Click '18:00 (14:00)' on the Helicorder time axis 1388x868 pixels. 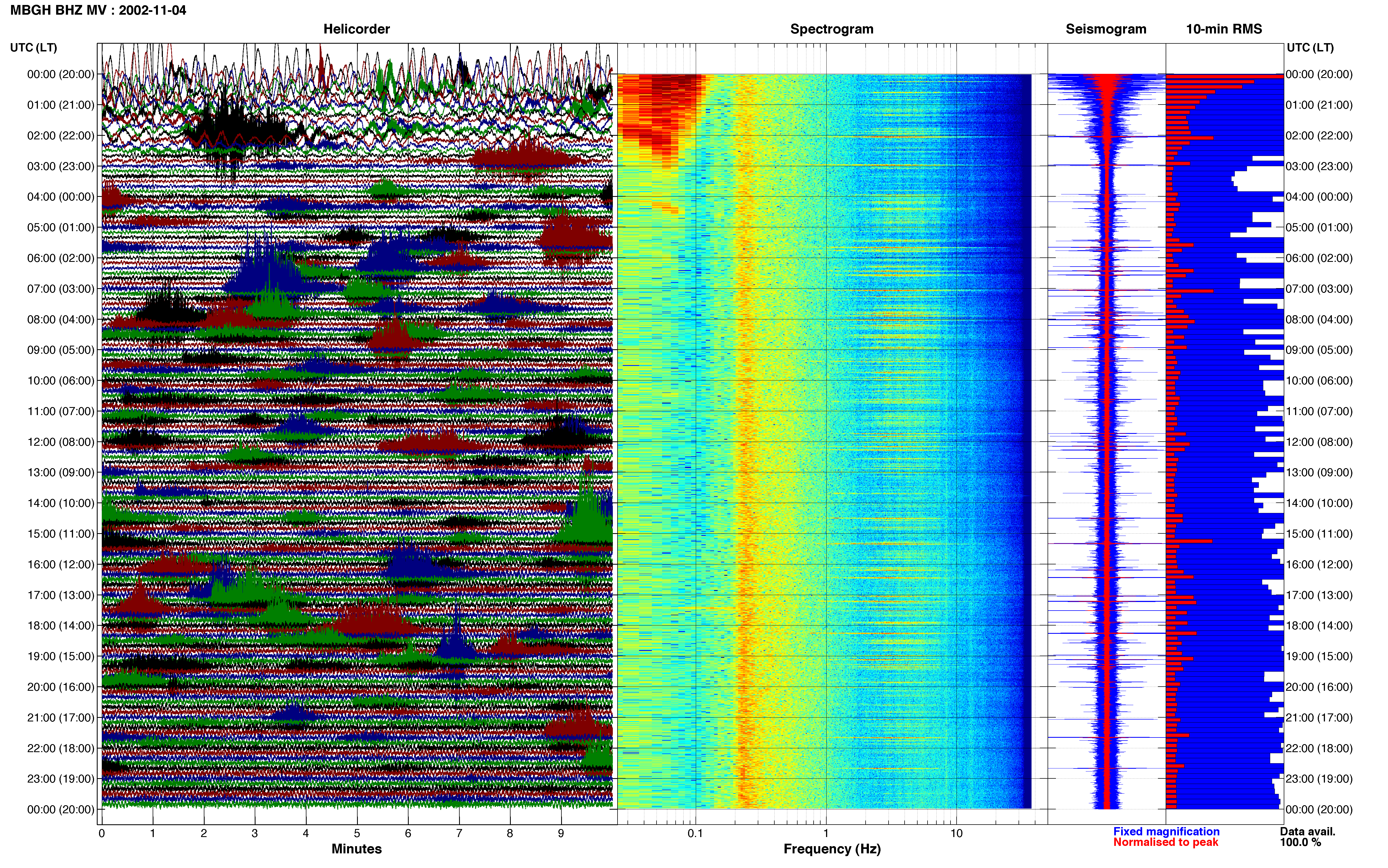[61, 626]
